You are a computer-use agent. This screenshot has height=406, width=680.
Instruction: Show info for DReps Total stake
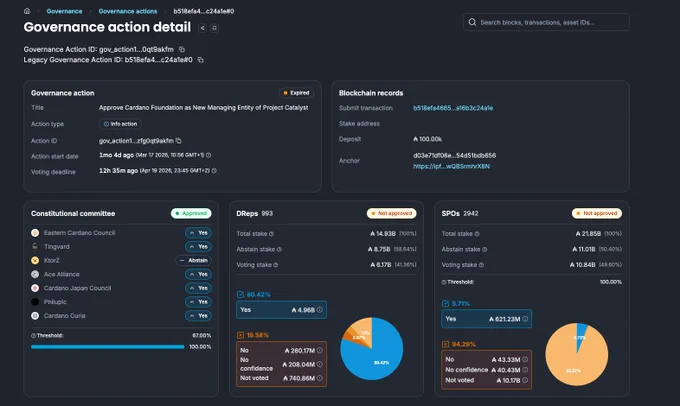[x=271, y=234]
